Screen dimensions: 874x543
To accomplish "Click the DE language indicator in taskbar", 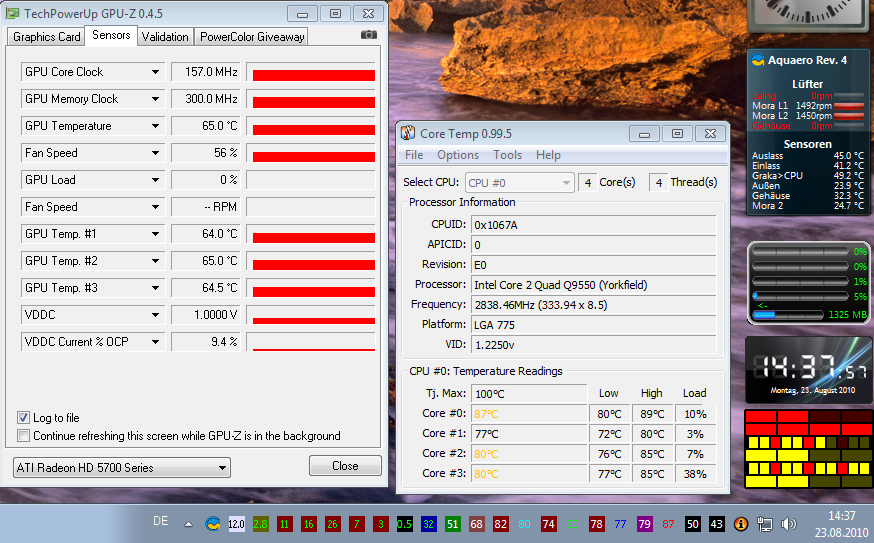I will pos(161,521).
